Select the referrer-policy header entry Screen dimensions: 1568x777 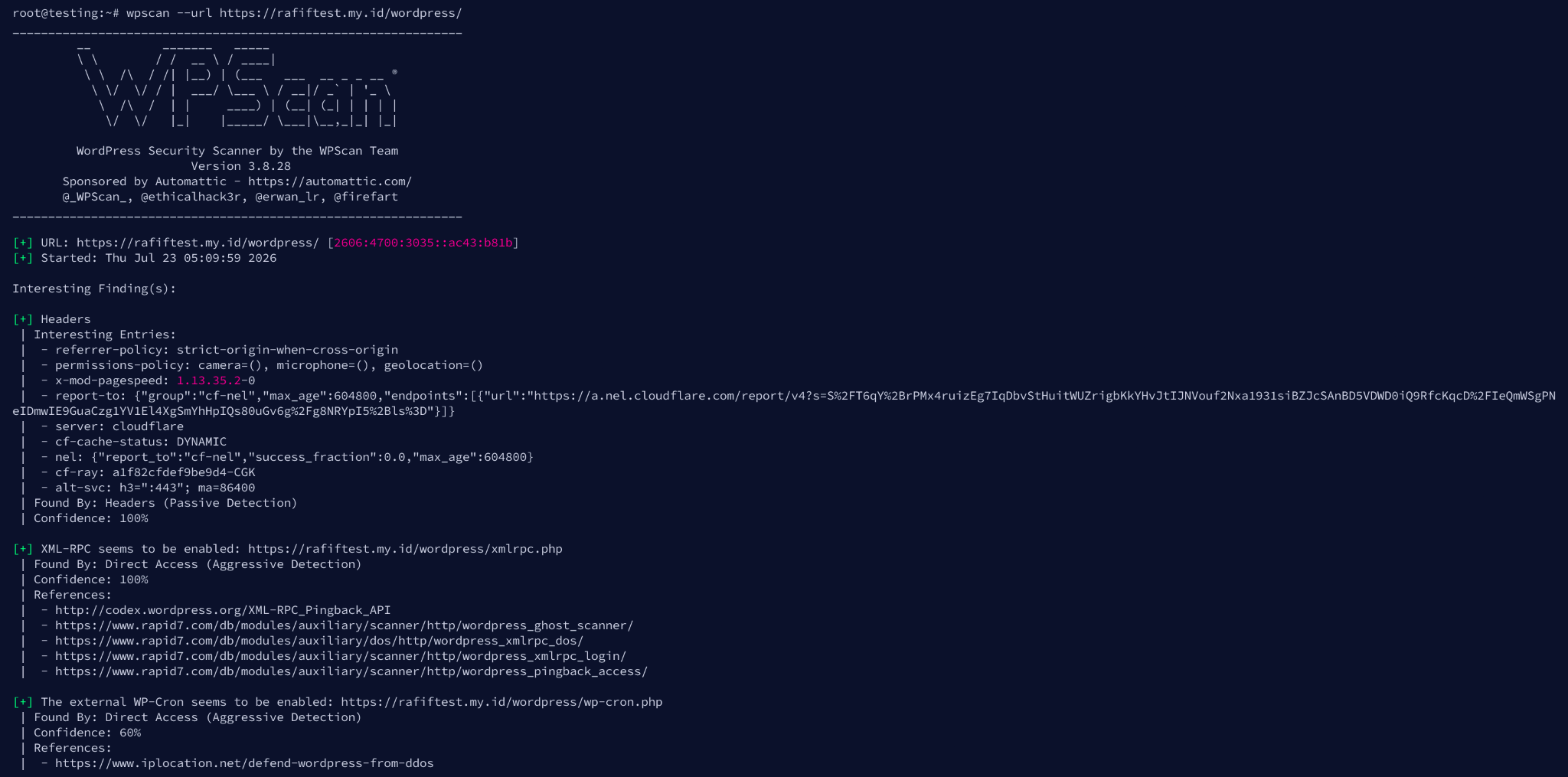227,350
